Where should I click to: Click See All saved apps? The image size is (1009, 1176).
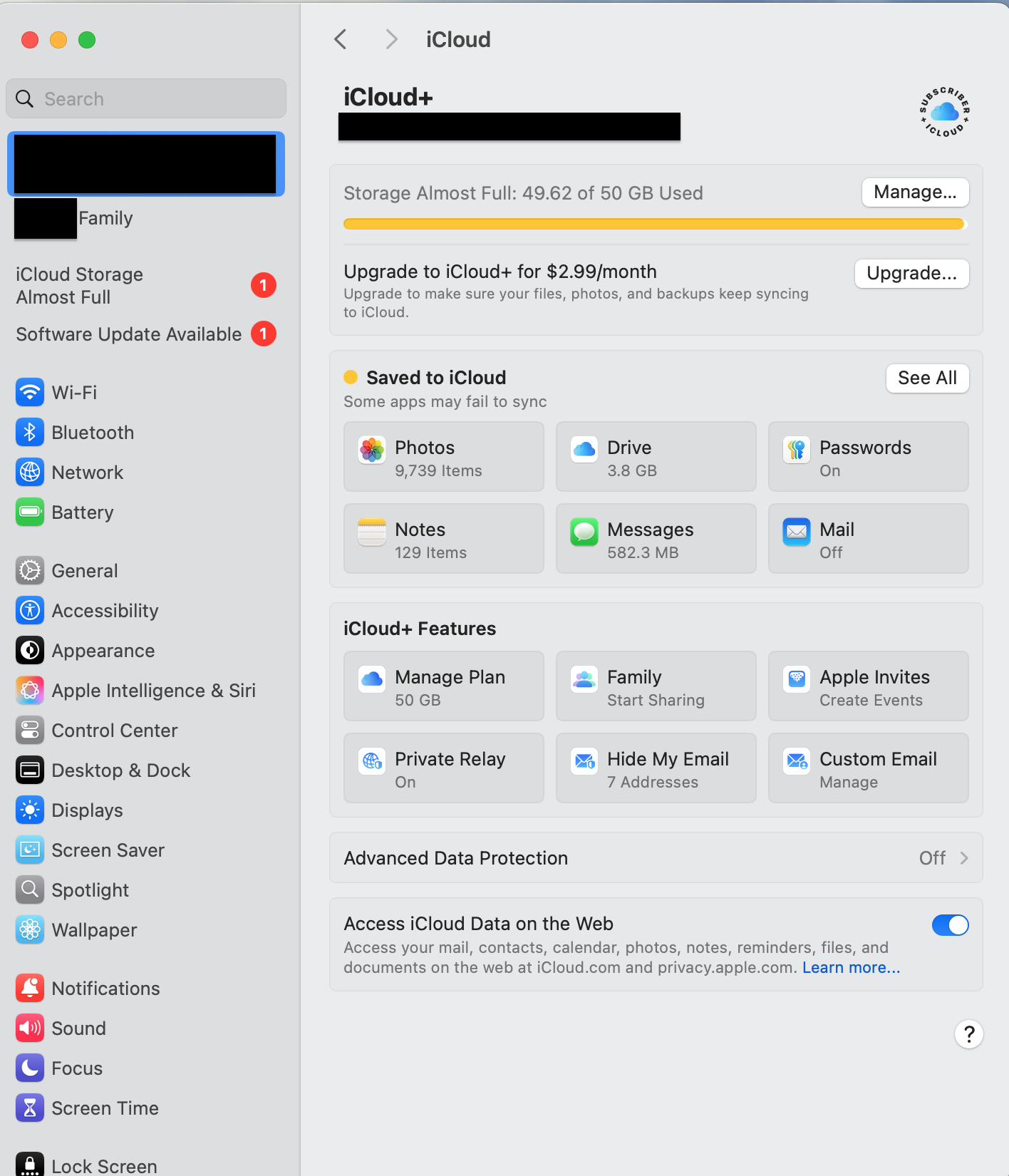pos(927,378)
